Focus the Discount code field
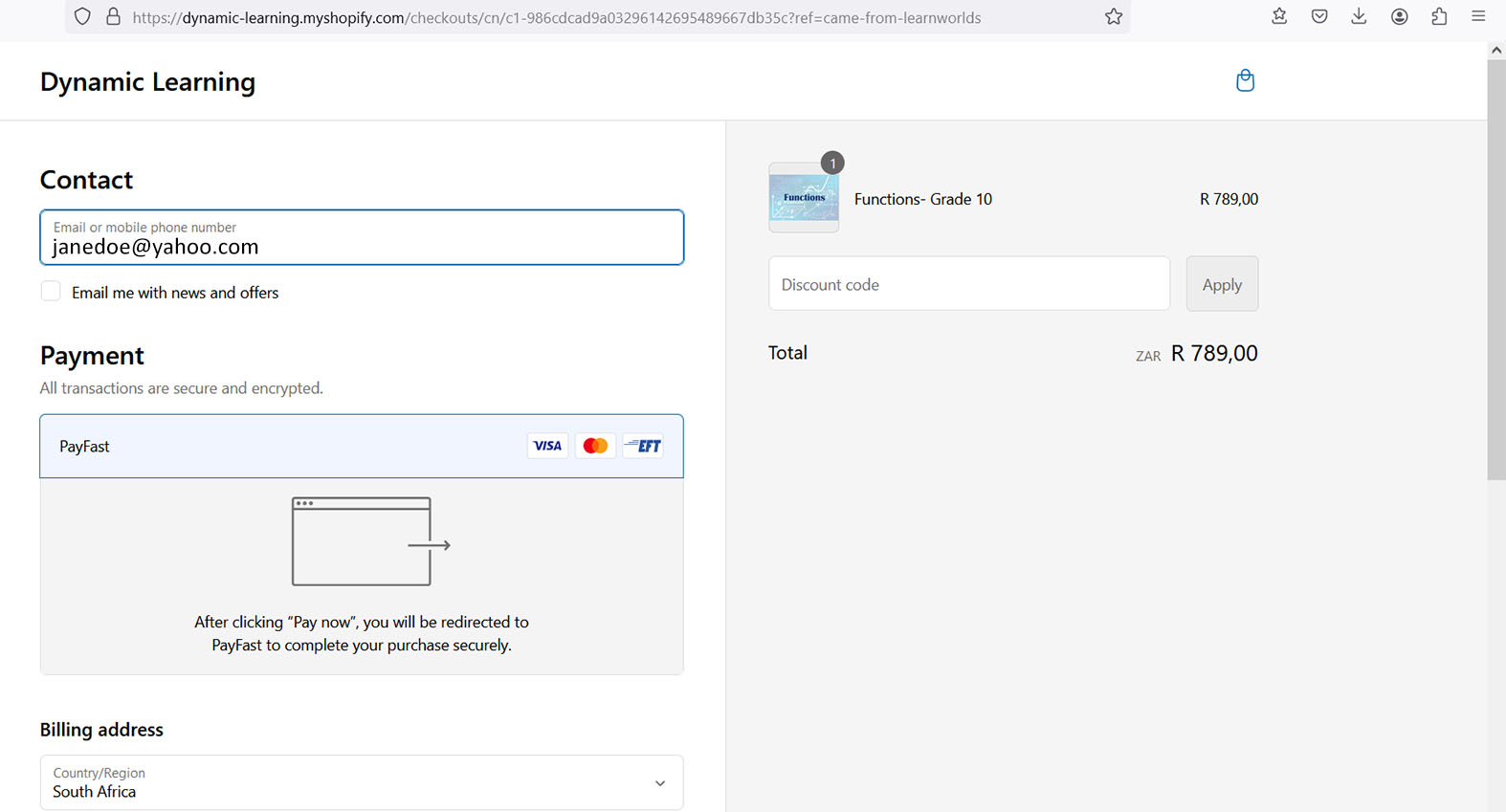 point(969,284)
